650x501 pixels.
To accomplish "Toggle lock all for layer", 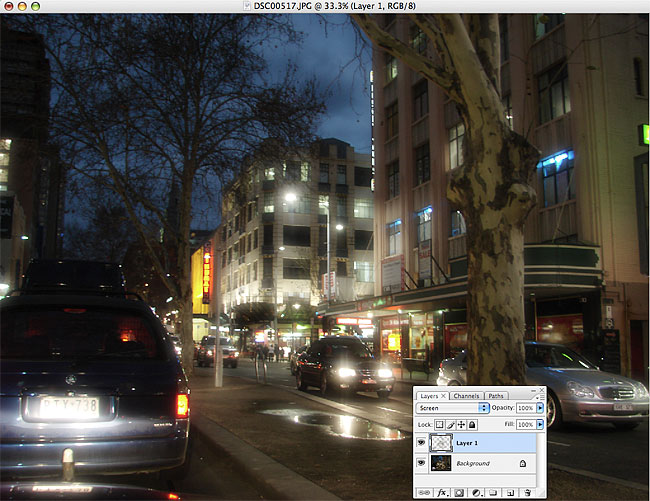I will [472, 424].
